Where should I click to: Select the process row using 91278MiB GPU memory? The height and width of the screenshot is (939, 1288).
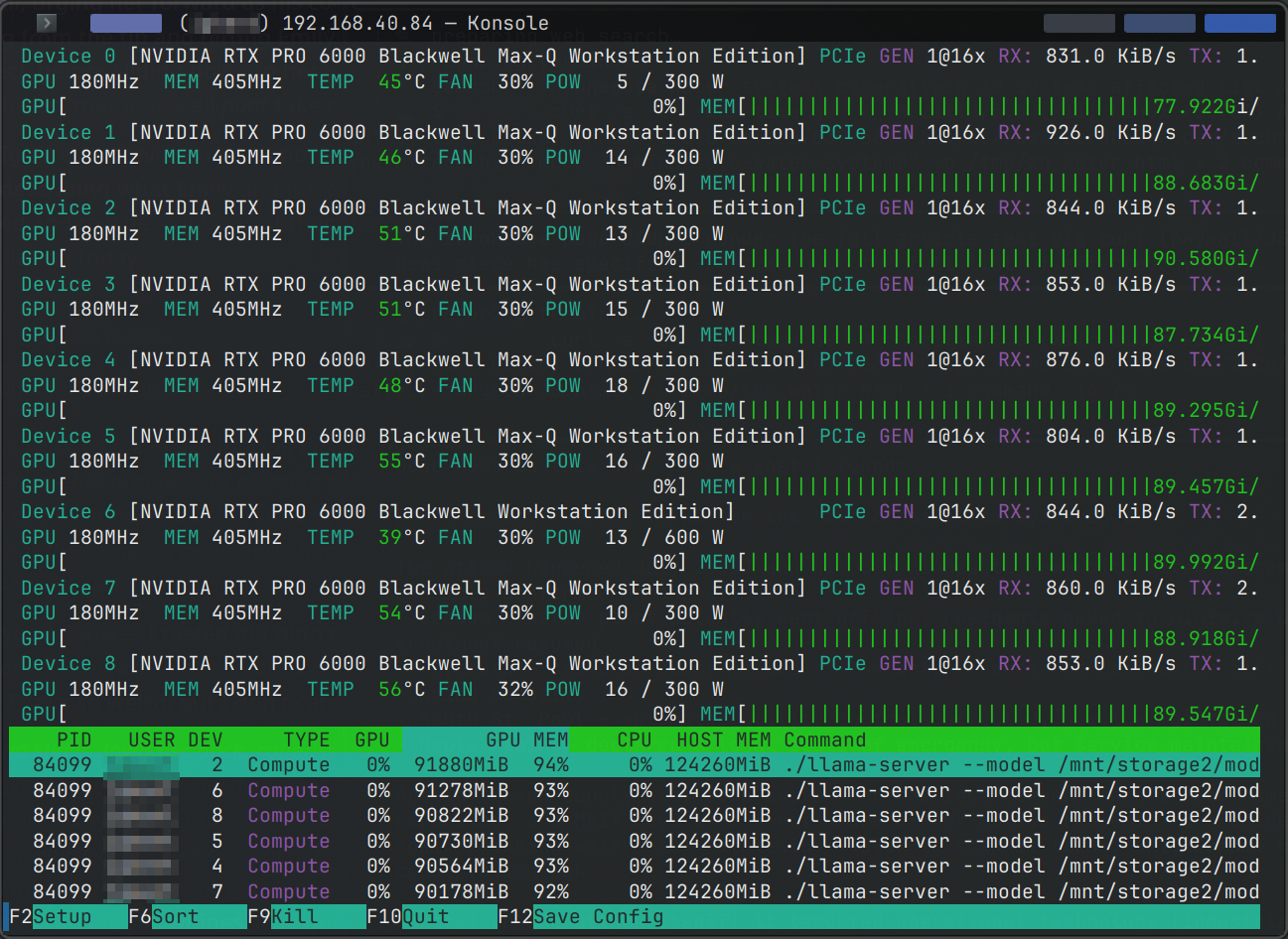[635, 791]
